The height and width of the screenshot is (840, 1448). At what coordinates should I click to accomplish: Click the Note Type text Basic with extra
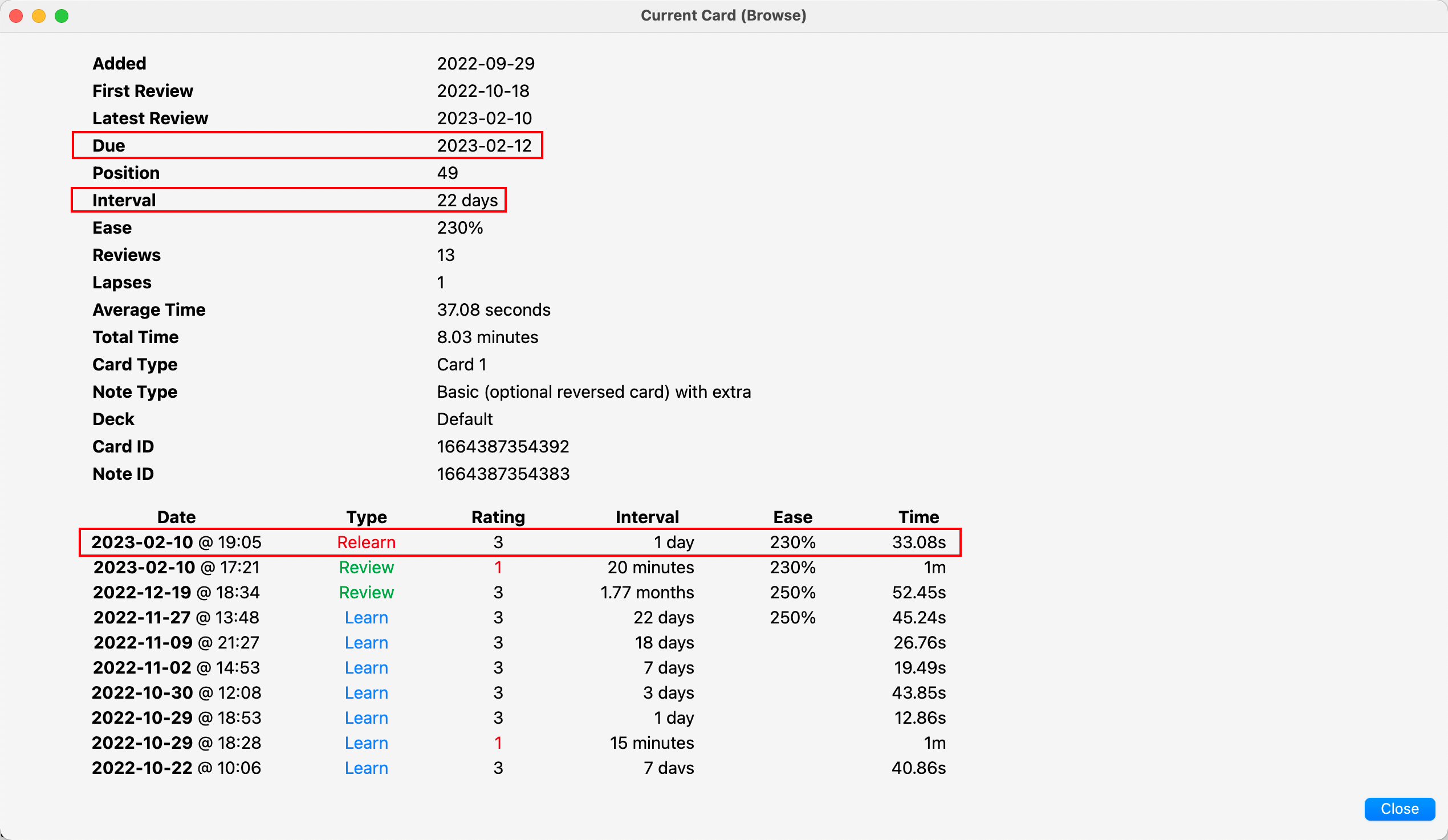point(593,392)
